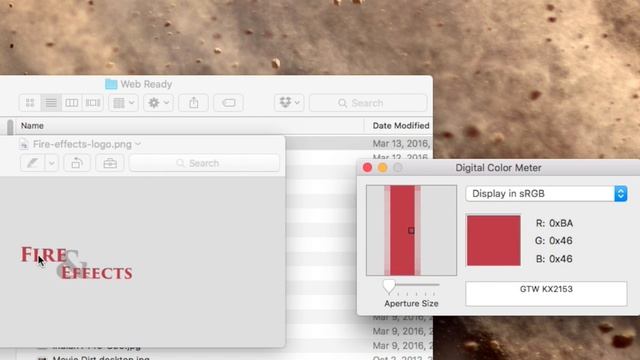Click the GTW KX2153 display name box
This screenshot has height=360, width=640.
coord(546,293)
